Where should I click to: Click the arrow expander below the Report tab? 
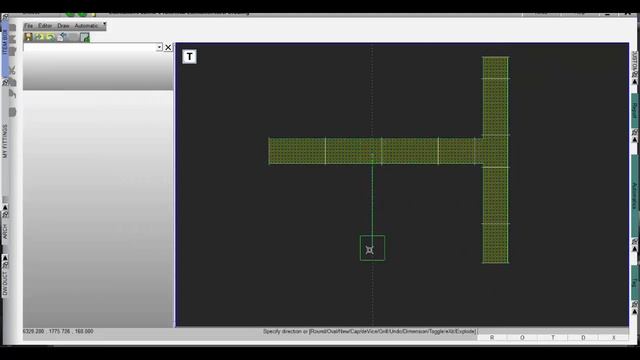pos(635,140)
